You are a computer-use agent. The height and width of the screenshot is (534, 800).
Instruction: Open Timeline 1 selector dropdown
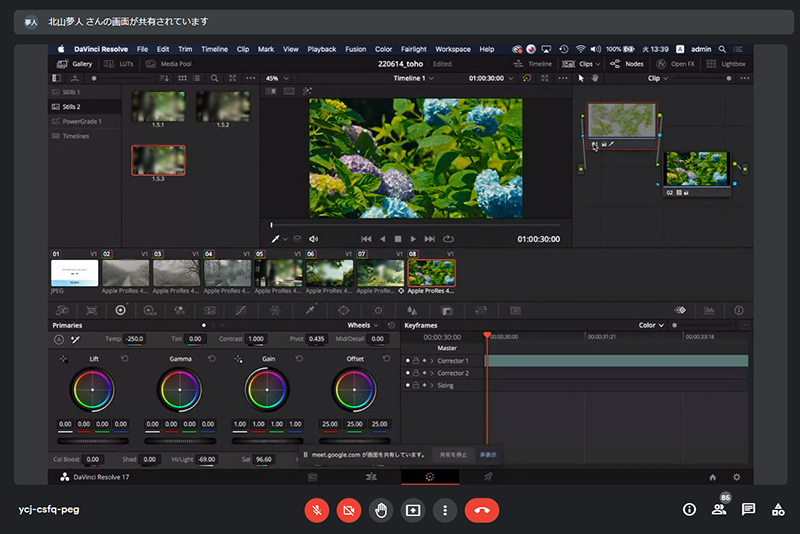[413, 78]
